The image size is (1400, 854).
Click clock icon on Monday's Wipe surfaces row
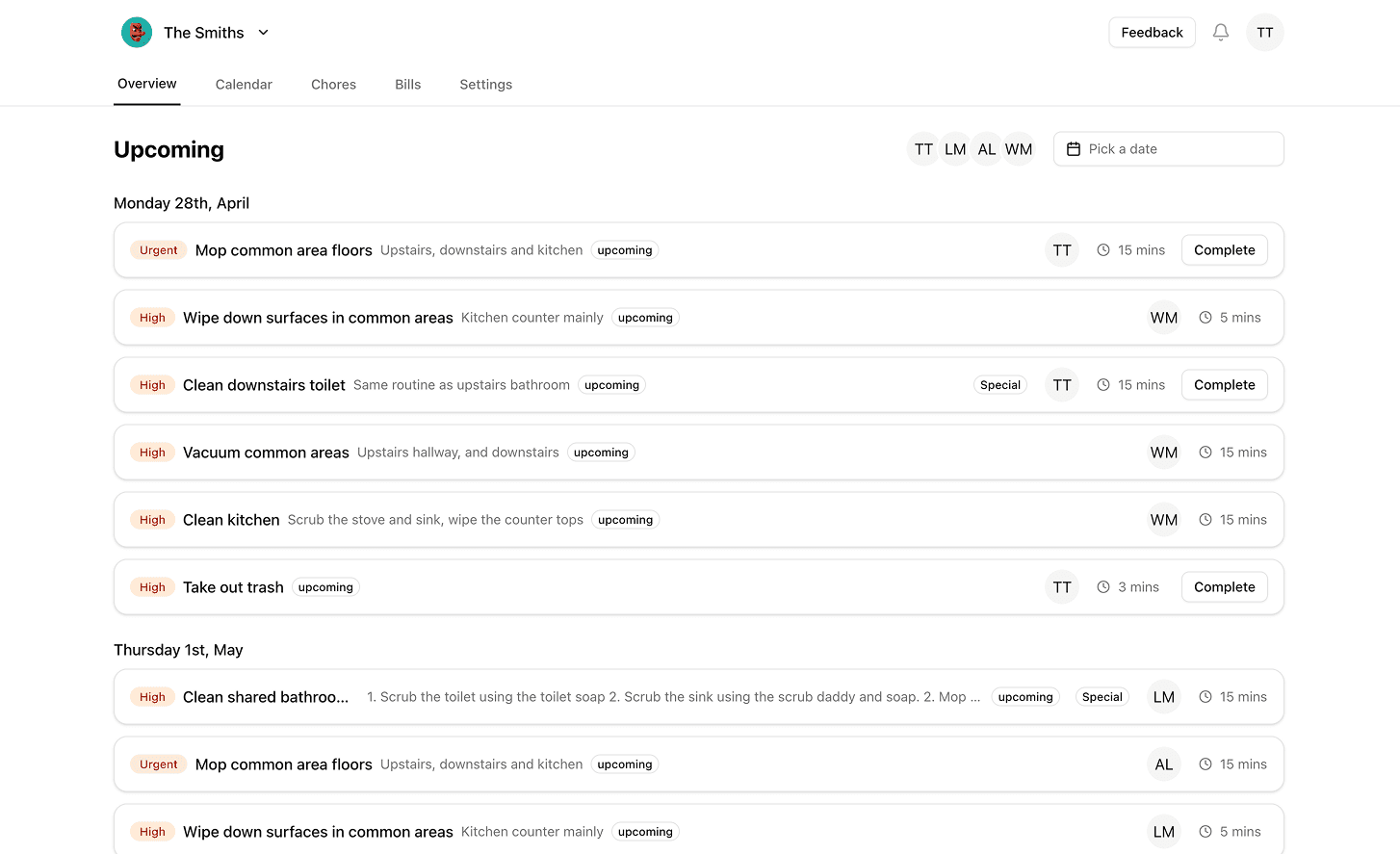coord(1206,318)
